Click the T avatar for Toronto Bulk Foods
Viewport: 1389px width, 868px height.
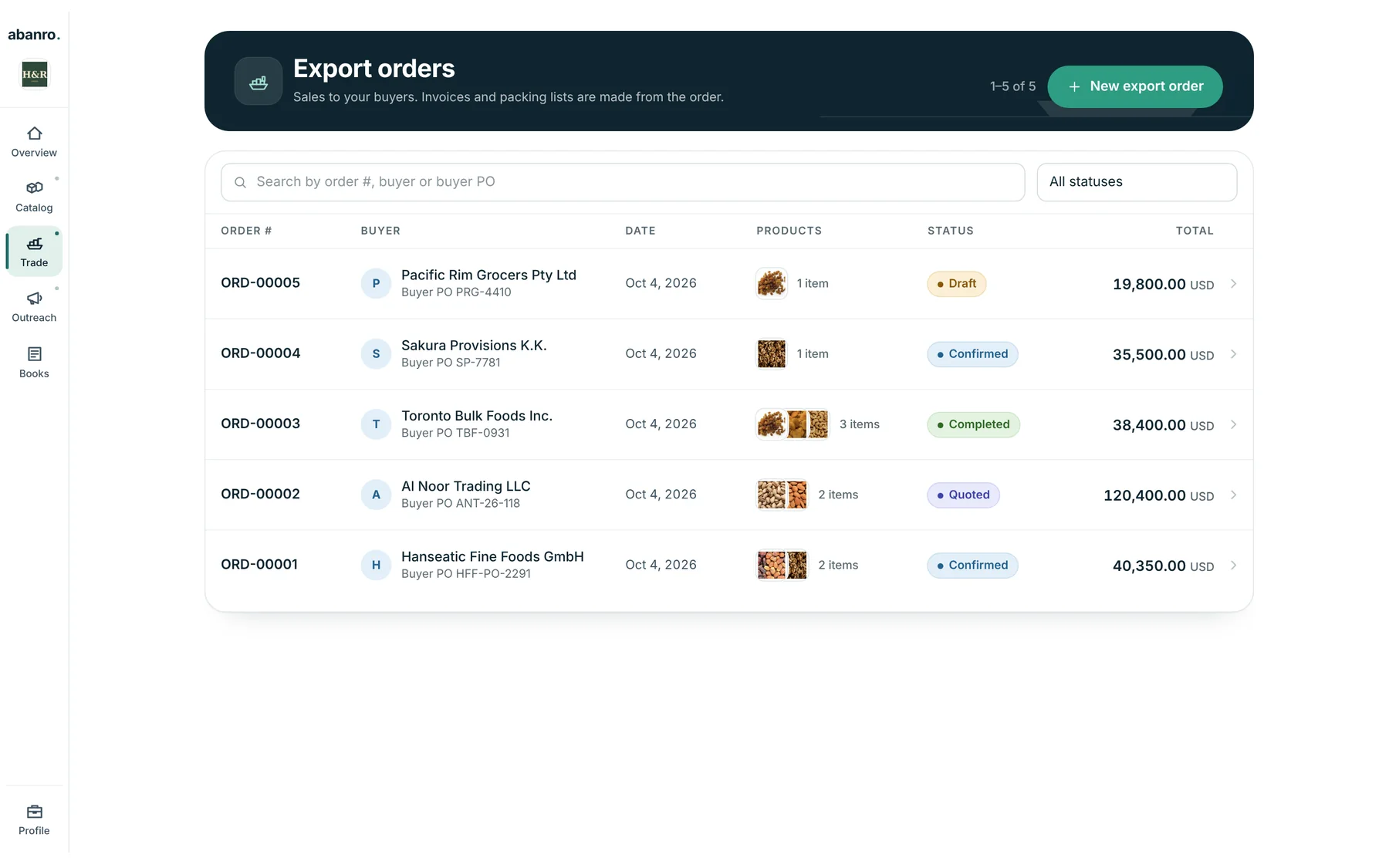(x=376, y=424)
